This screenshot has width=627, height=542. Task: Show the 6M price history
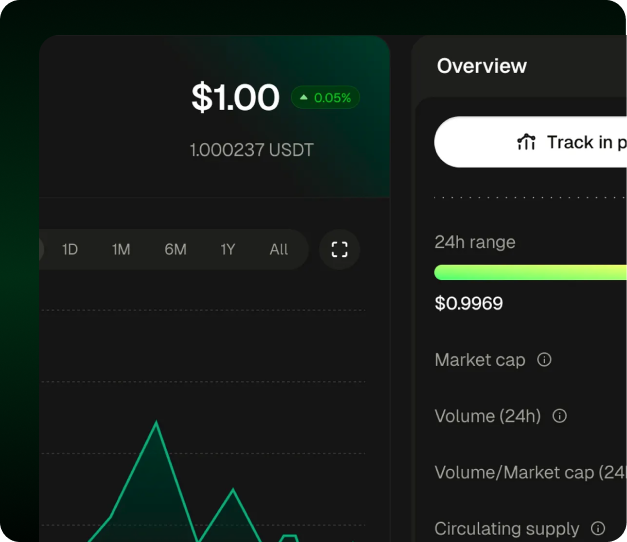point(175,249)
